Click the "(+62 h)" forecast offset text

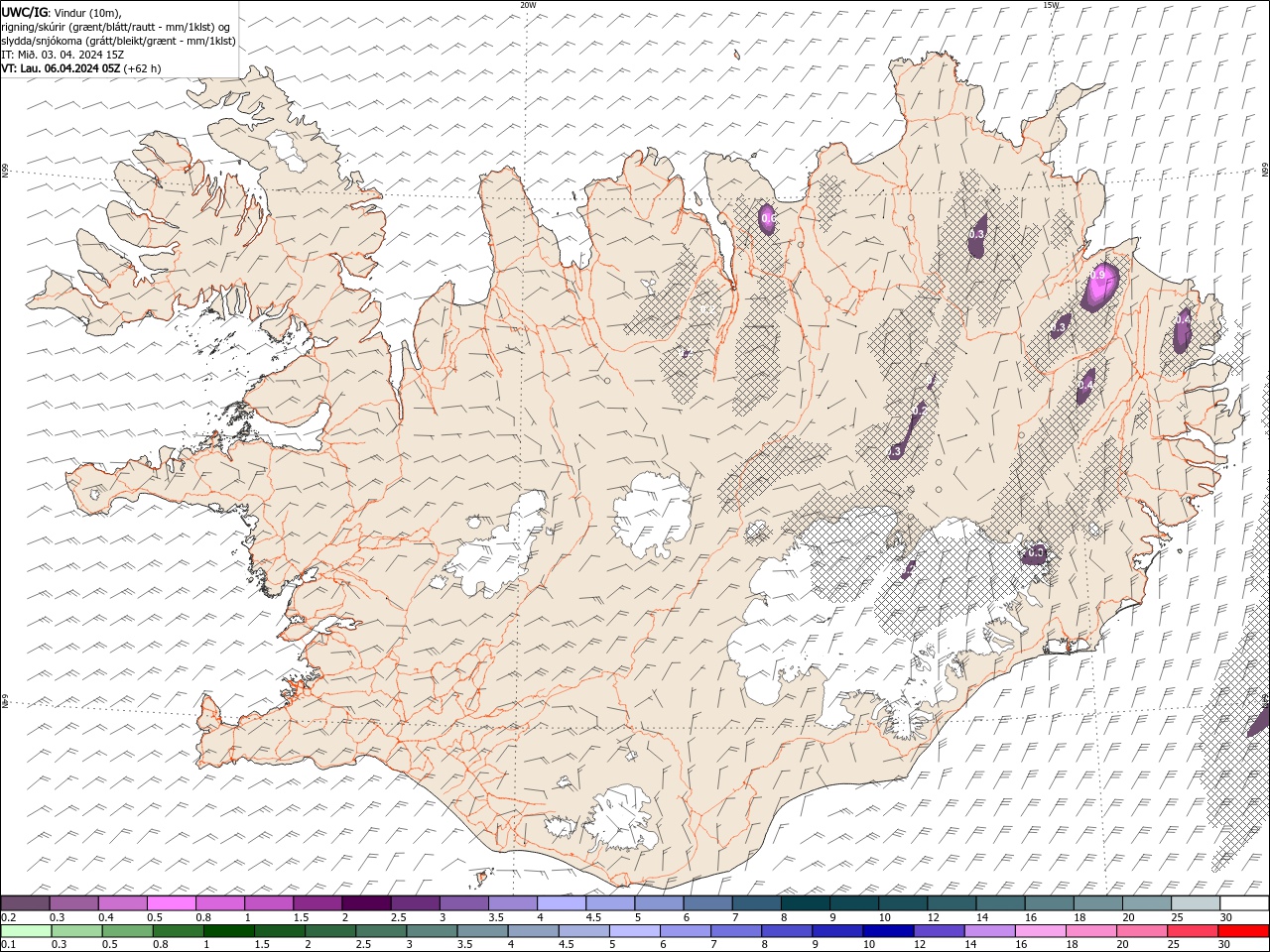point(143,68)
